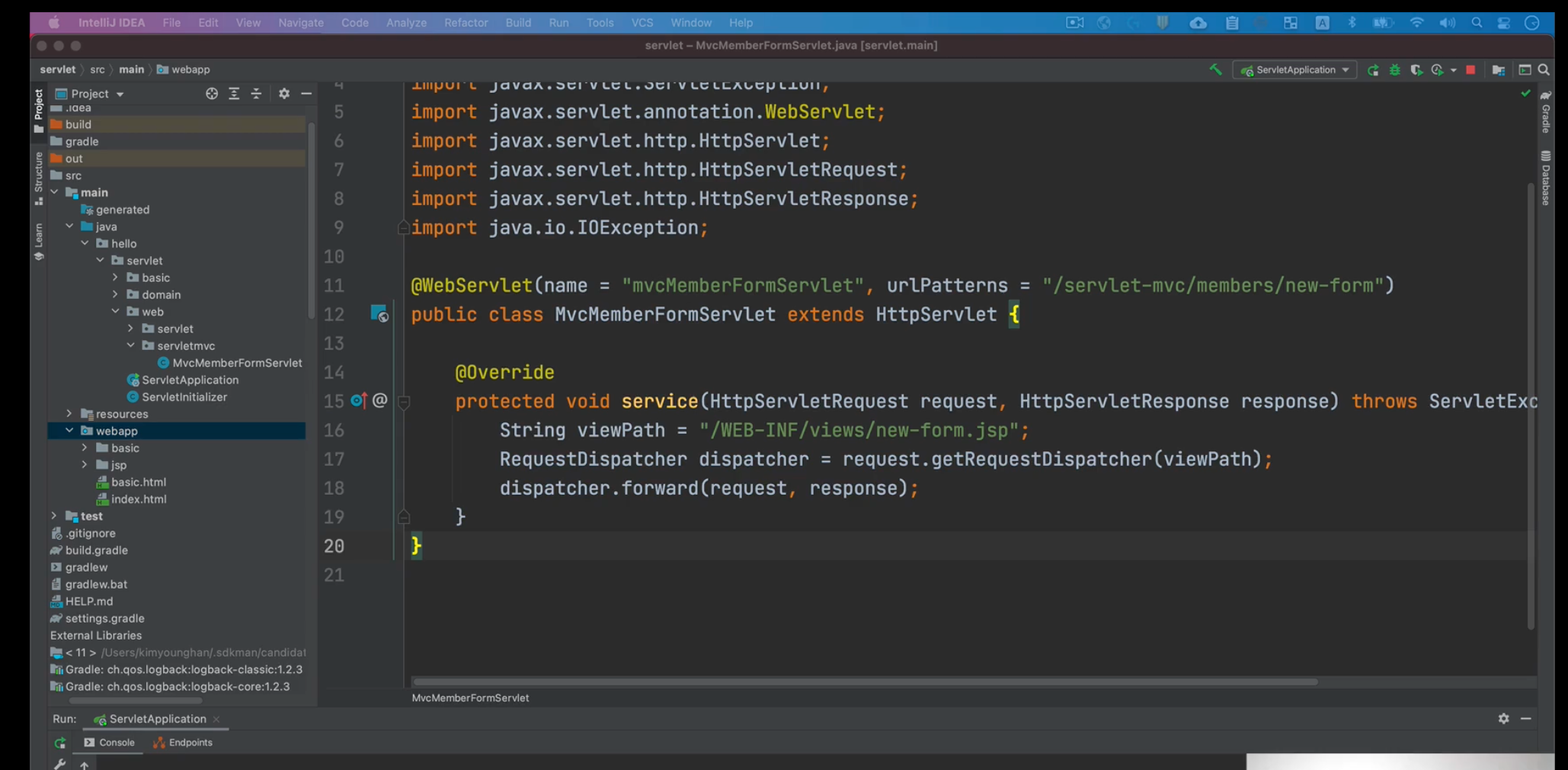Expand the jsp folder under webapp

pos(85,465)
